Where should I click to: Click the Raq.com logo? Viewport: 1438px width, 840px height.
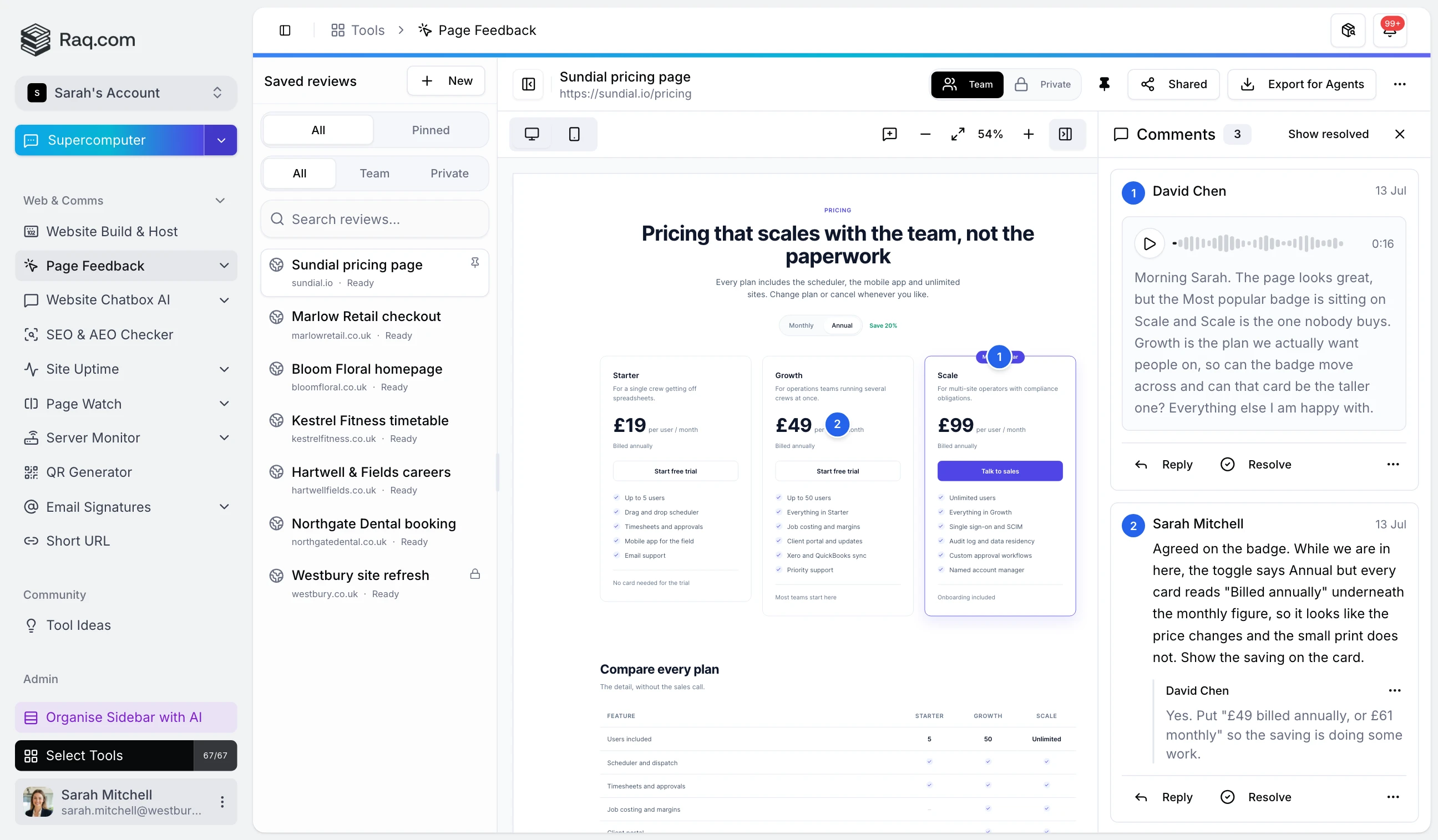(78, 39)
